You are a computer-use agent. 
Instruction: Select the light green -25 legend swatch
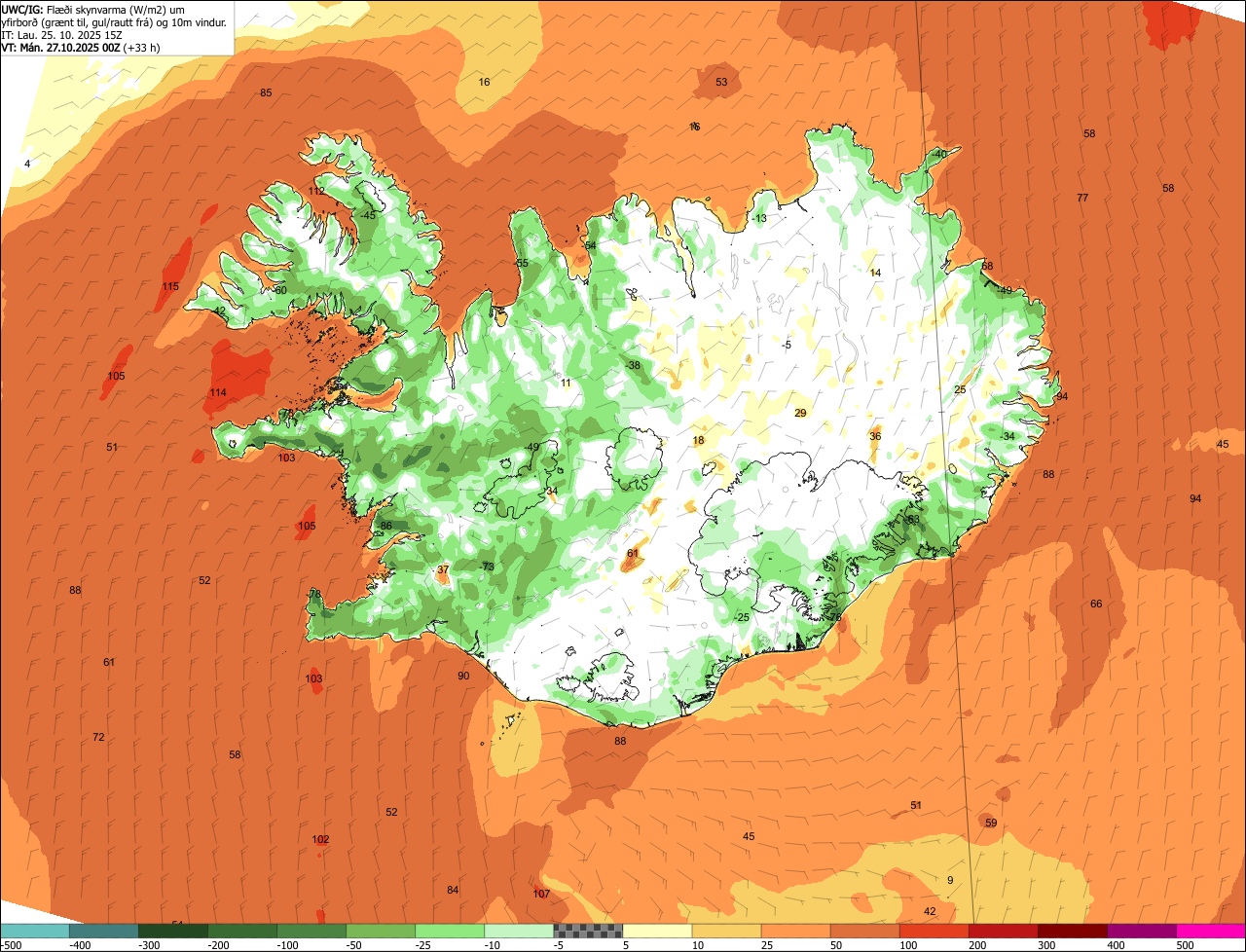pos(450,932)
